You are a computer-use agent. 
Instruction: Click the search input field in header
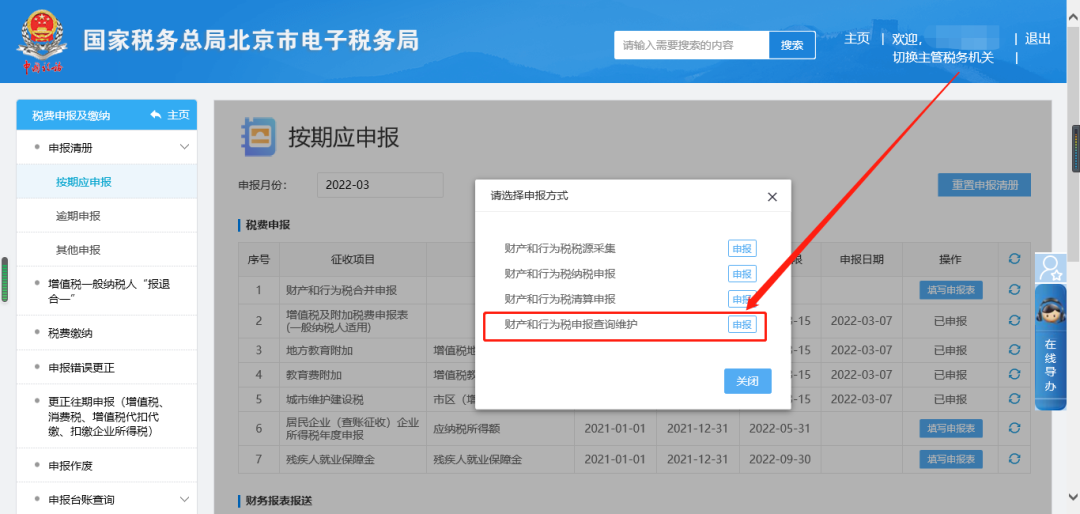point(691,45)
